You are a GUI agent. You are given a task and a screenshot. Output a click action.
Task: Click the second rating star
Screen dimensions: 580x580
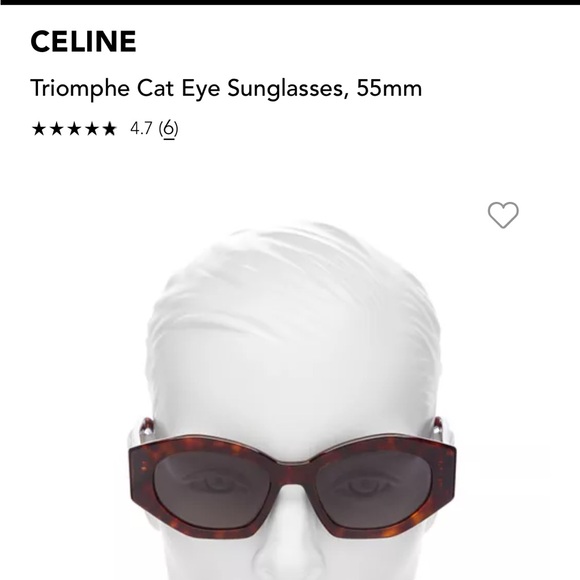coord(56,129)
